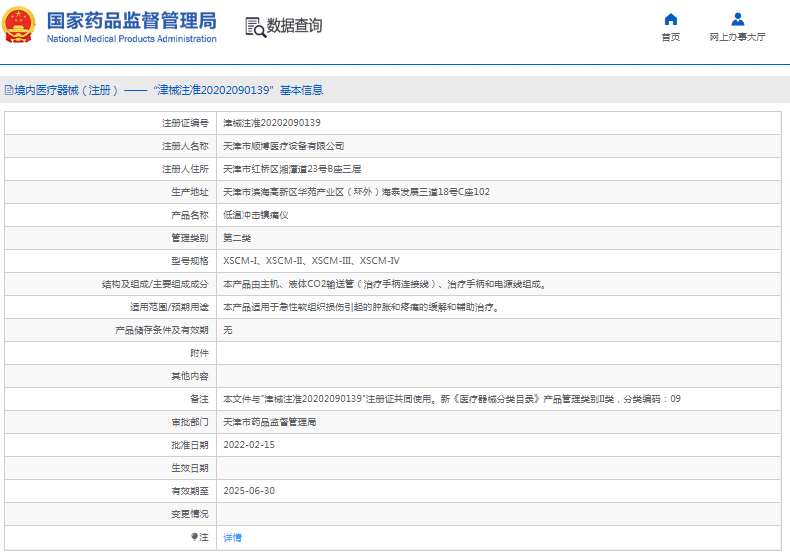The width and height of the screenshot is (790, 556).
Task: Open the 数据查询 search icon
Action: [255, 27]
